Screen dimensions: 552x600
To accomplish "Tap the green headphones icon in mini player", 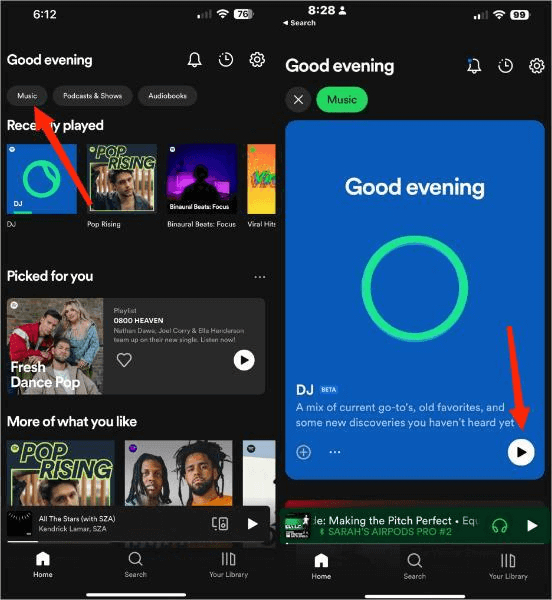I will point(500,526).
